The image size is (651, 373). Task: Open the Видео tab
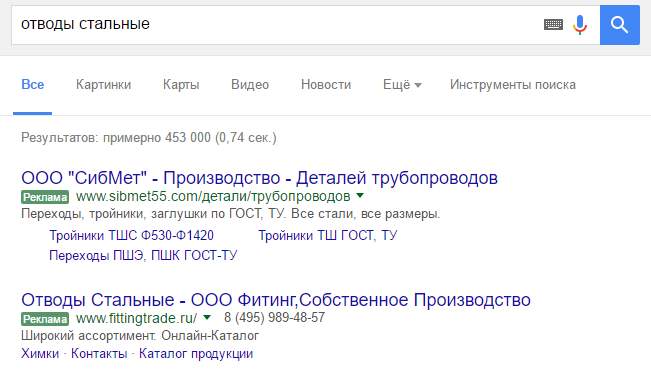(x=250, y=85)
